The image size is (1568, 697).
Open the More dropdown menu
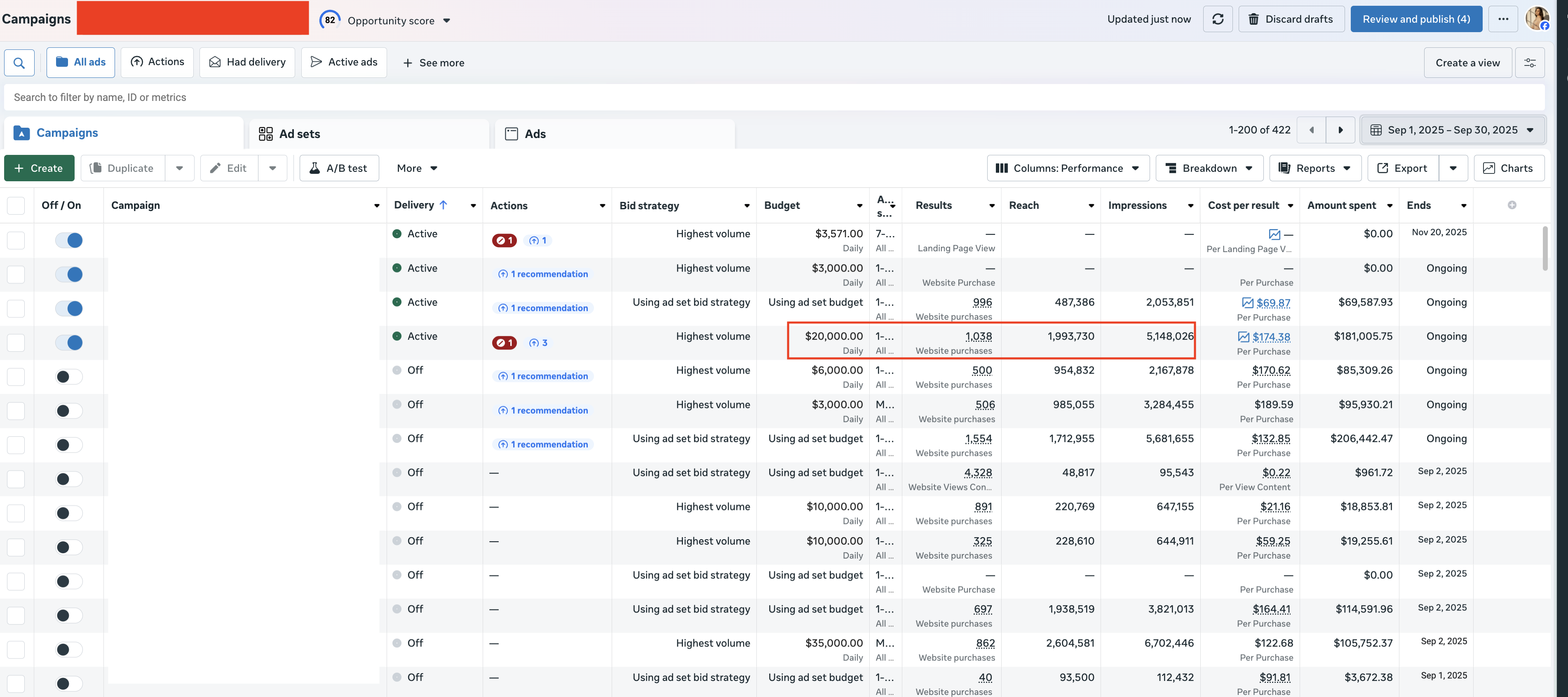point(417,168)
